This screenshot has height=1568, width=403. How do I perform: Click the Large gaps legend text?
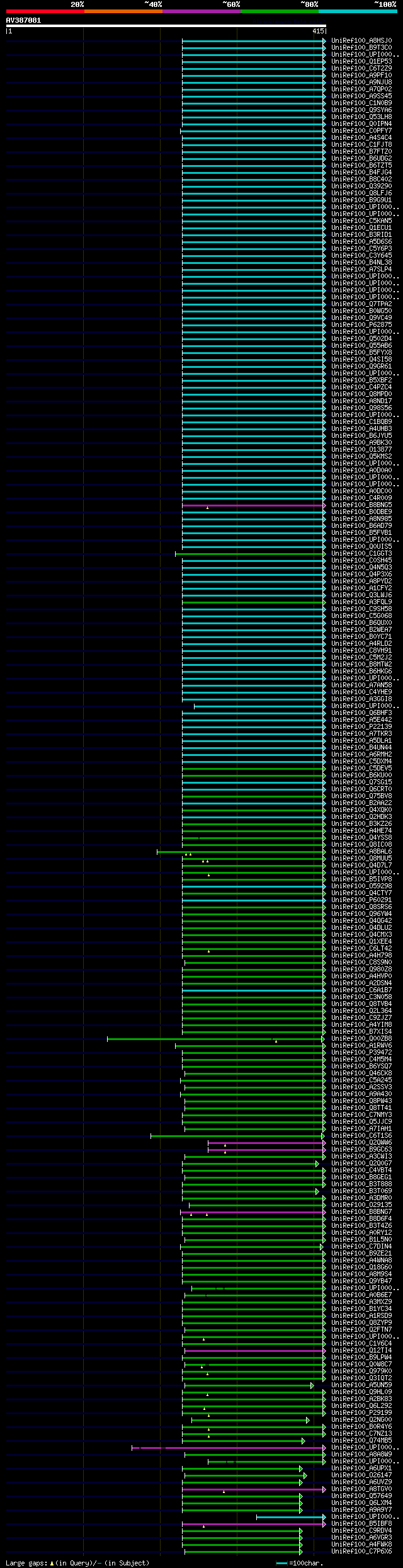(x=77, y=1563)
